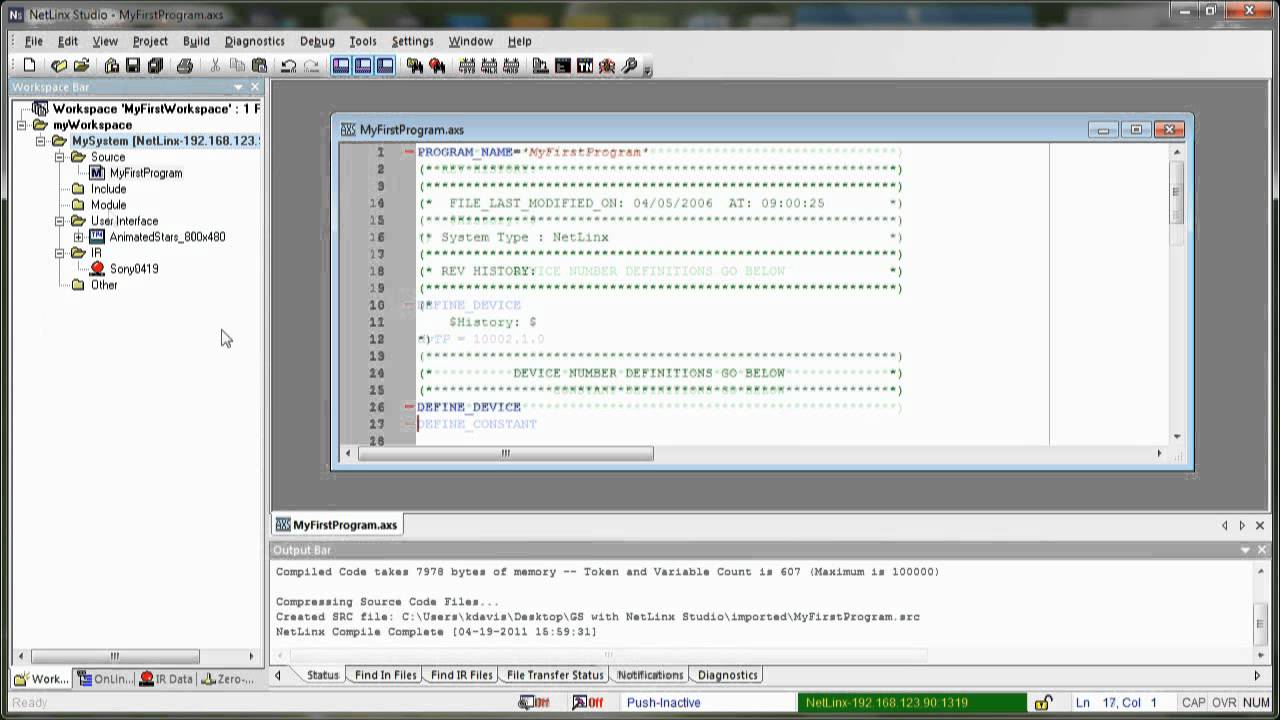Select the Module folder in the tree
The image size is (1280, 720).
tap(108, 205)
